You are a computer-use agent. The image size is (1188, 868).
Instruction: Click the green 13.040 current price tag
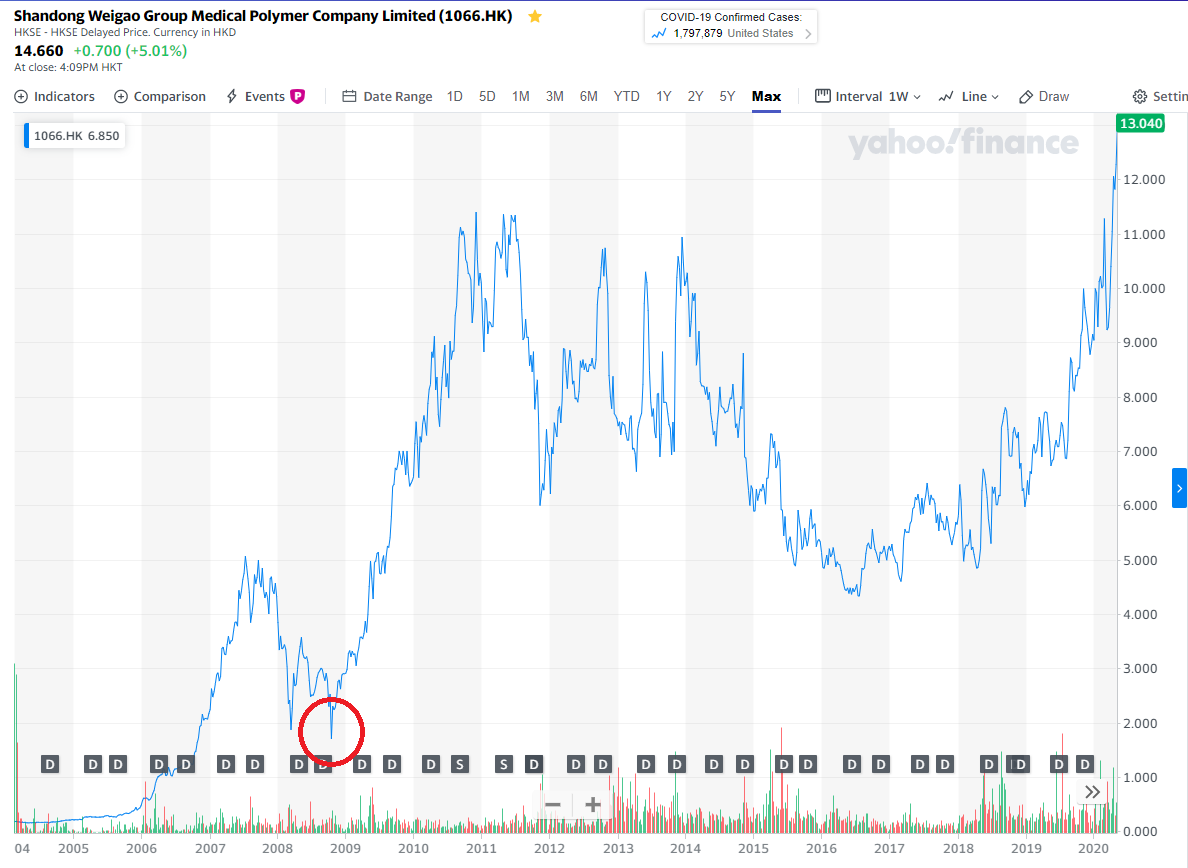point(1141,123)
